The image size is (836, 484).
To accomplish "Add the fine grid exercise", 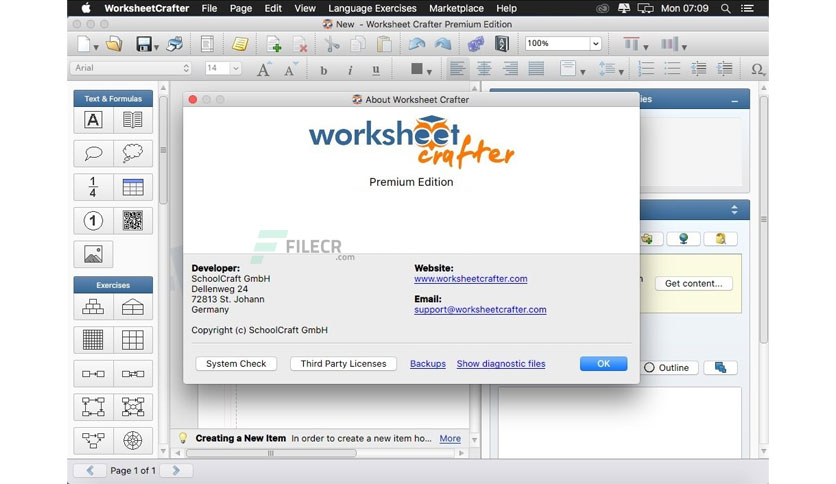I will (x=93, y=340).
